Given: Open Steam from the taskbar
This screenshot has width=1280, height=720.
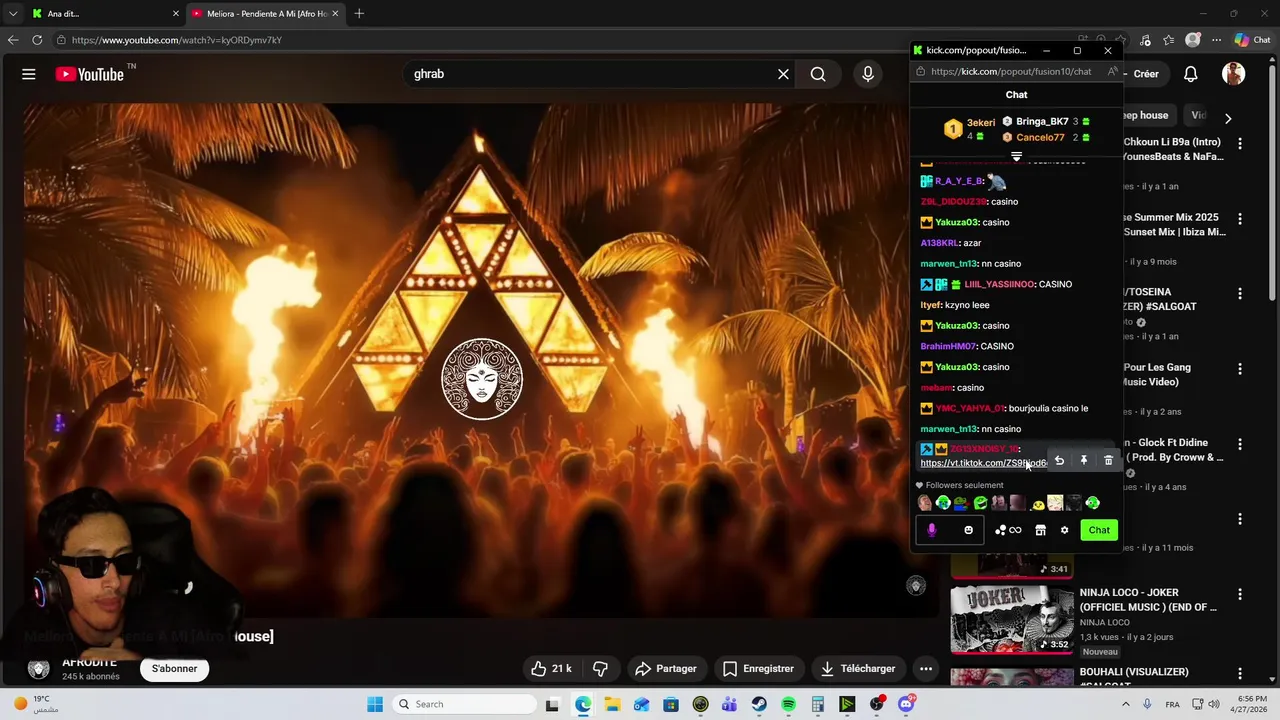Looking at the screenshot, I should pyautogui.click(x=759, y=704).
